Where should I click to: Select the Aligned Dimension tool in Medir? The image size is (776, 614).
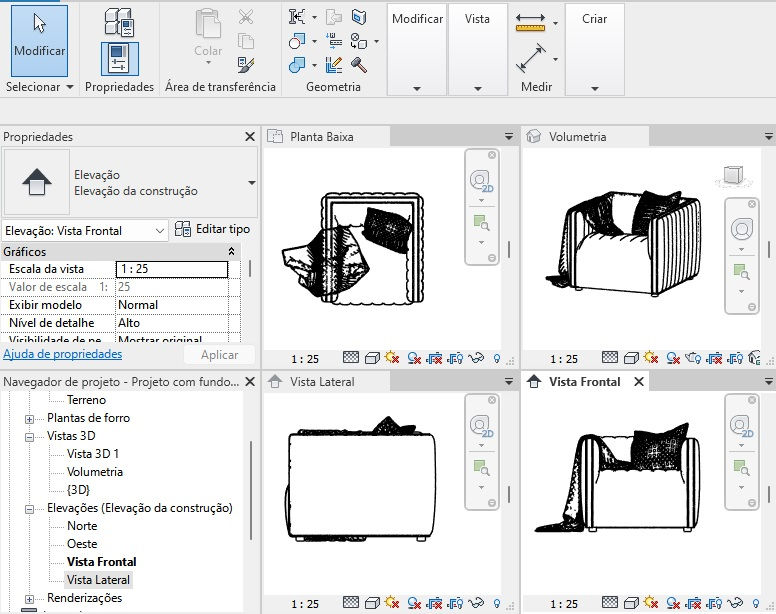[530, 58]
